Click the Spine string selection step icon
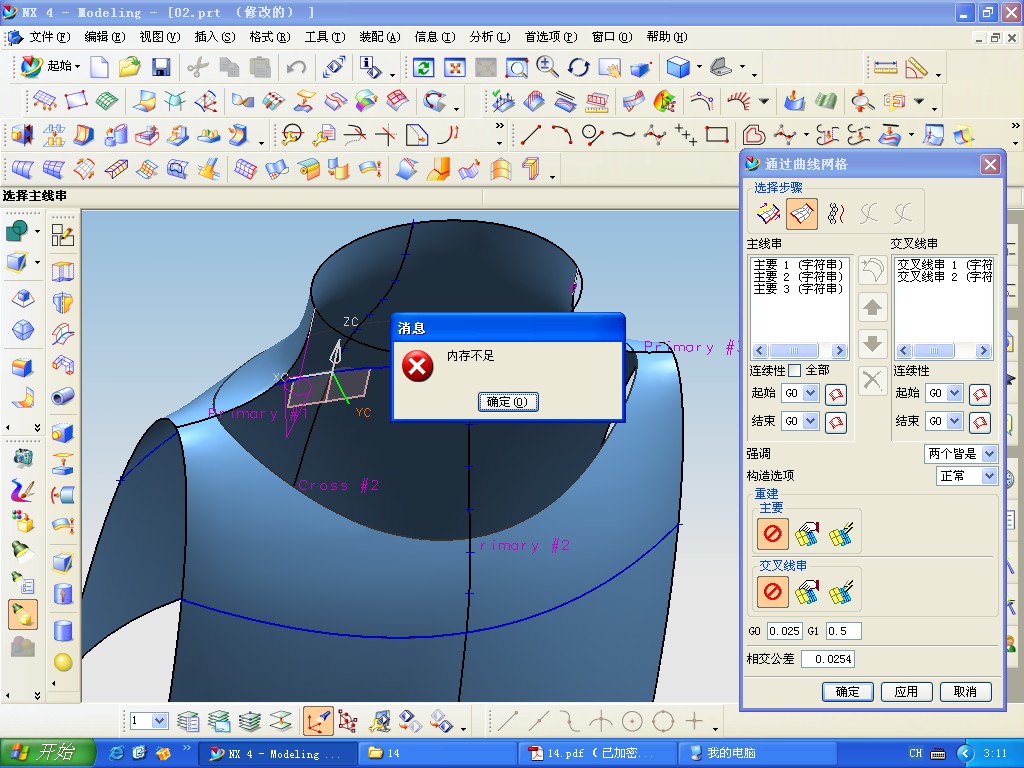Viewport: 1024px width, 768px height. pos(836,214)
